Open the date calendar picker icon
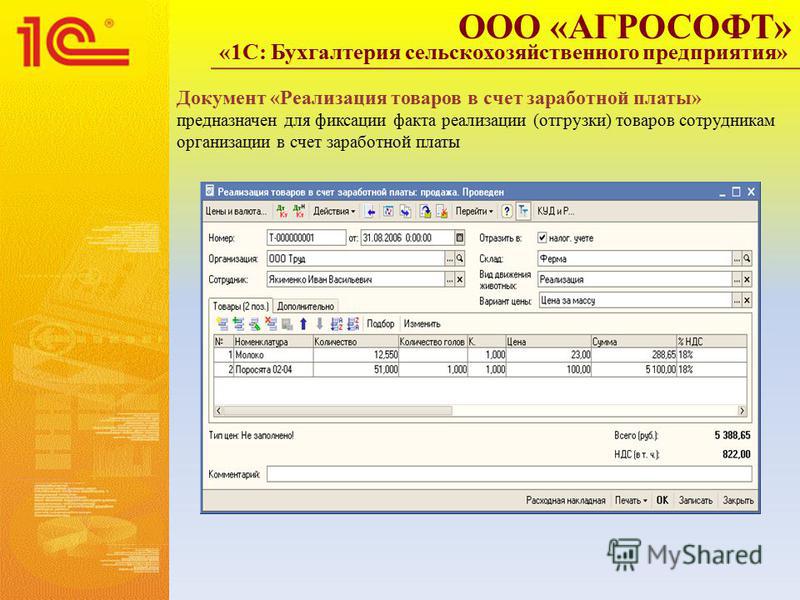The width and height of the screenshot is (800, 600). click(x=460, y=238)
